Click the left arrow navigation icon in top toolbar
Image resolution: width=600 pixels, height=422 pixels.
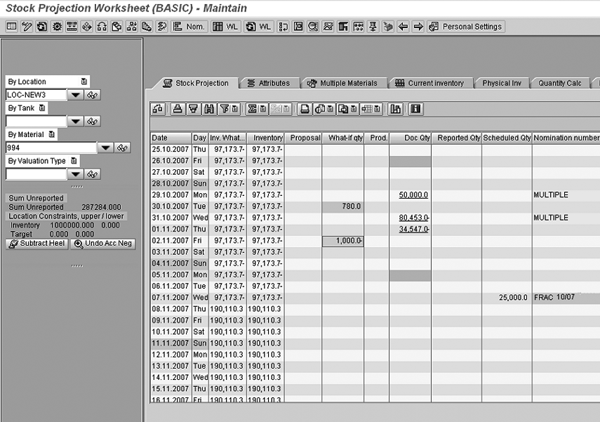(x=402, y=25)
